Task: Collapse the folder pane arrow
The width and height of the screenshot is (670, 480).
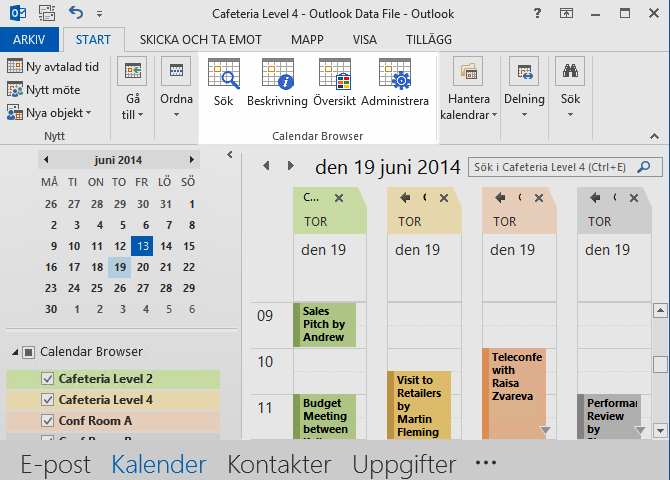Action: click(x=230, y=155)
